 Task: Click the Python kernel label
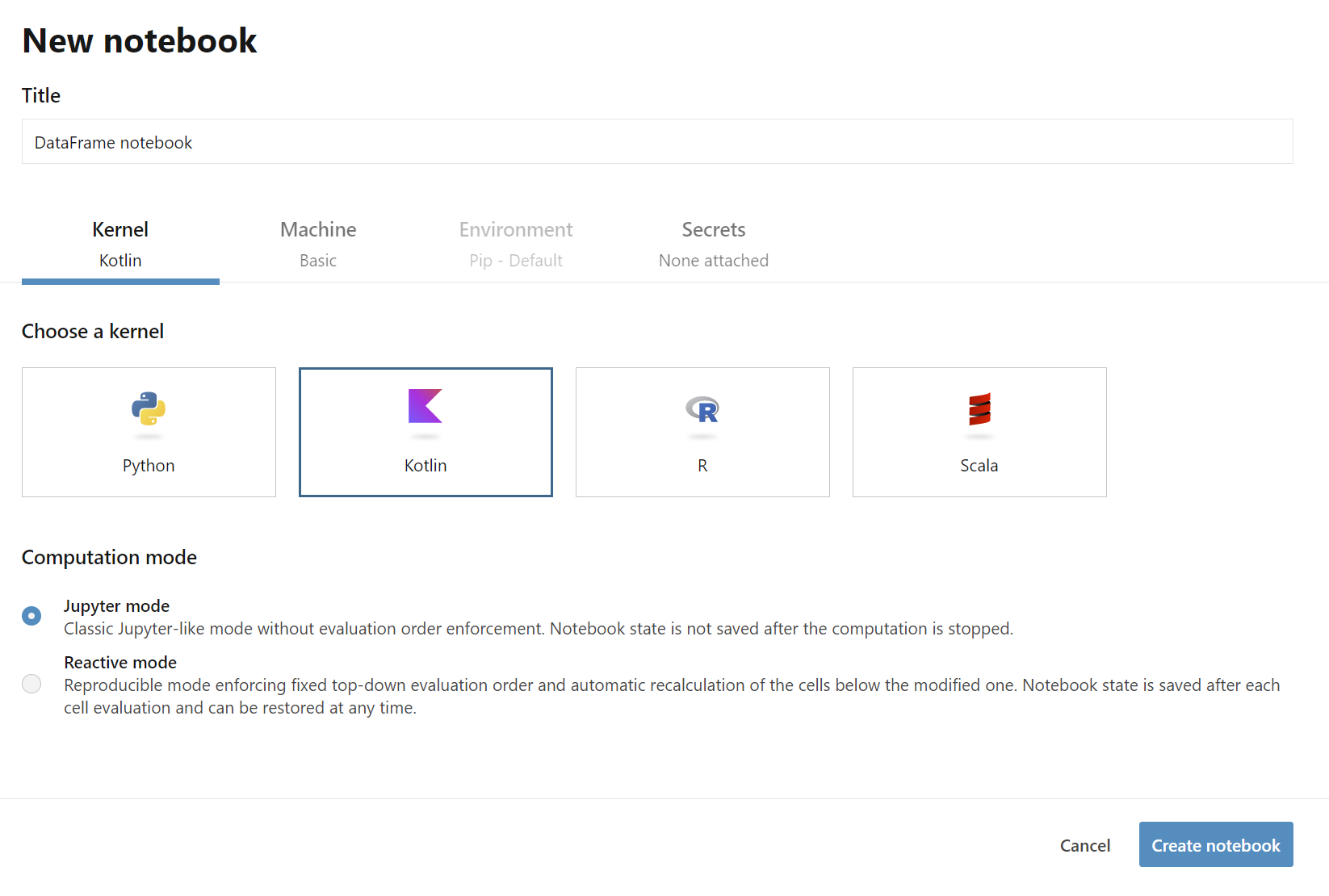149,466
